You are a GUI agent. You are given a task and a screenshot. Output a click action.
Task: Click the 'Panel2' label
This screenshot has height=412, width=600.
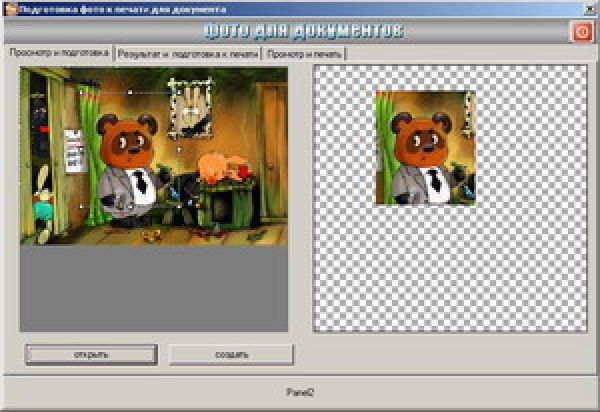300,392
